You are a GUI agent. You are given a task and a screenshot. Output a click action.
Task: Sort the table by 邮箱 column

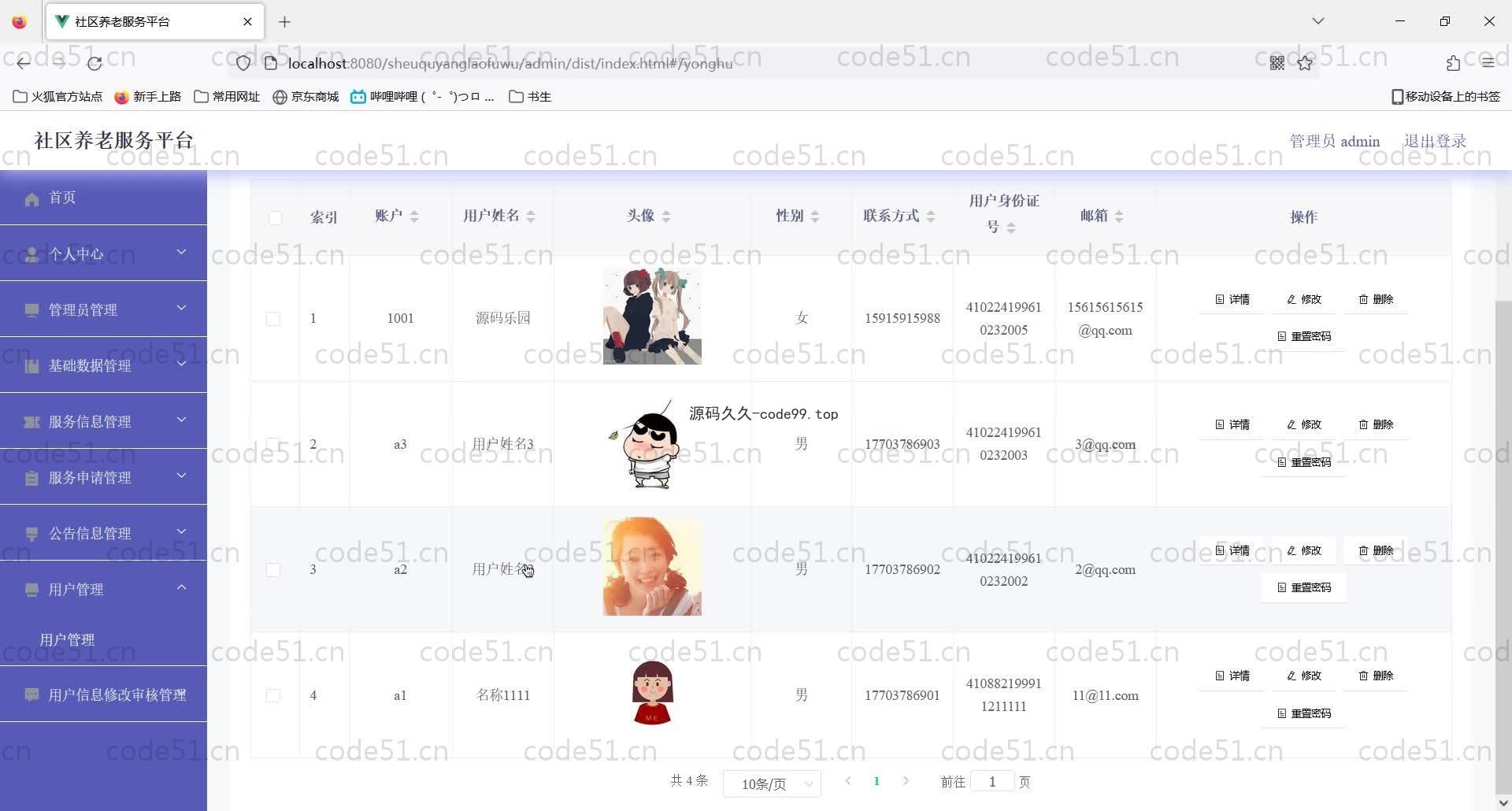coord(1119,217)
